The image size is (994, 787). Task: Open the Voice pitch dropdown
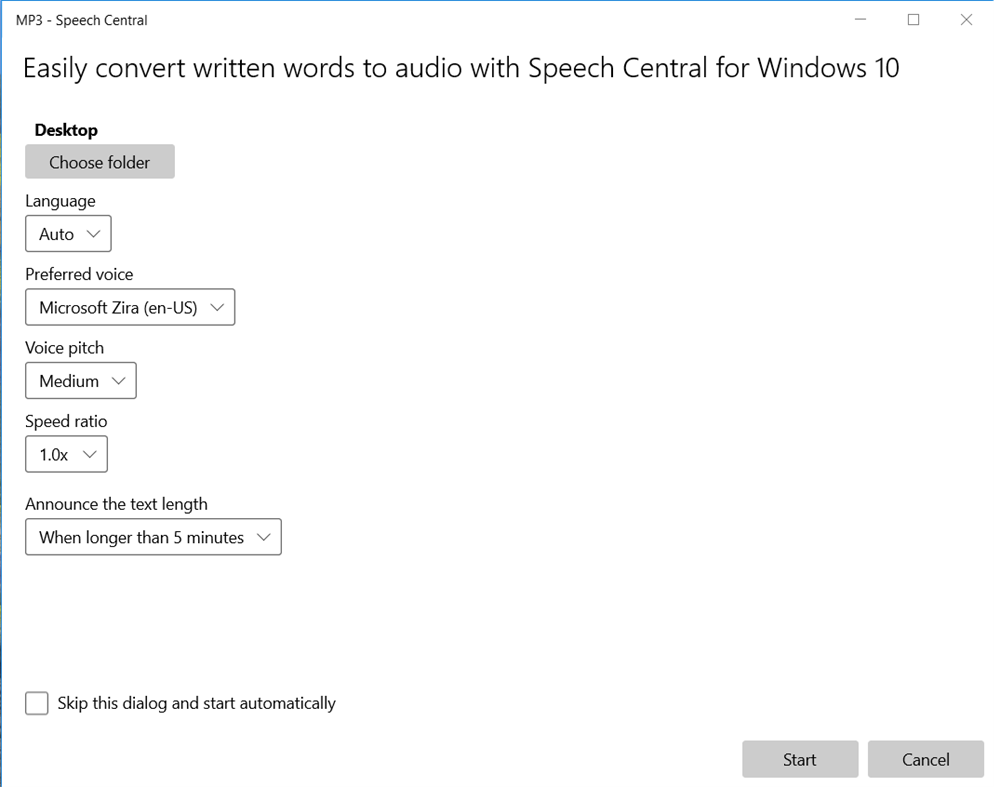(x=80, y=380)
